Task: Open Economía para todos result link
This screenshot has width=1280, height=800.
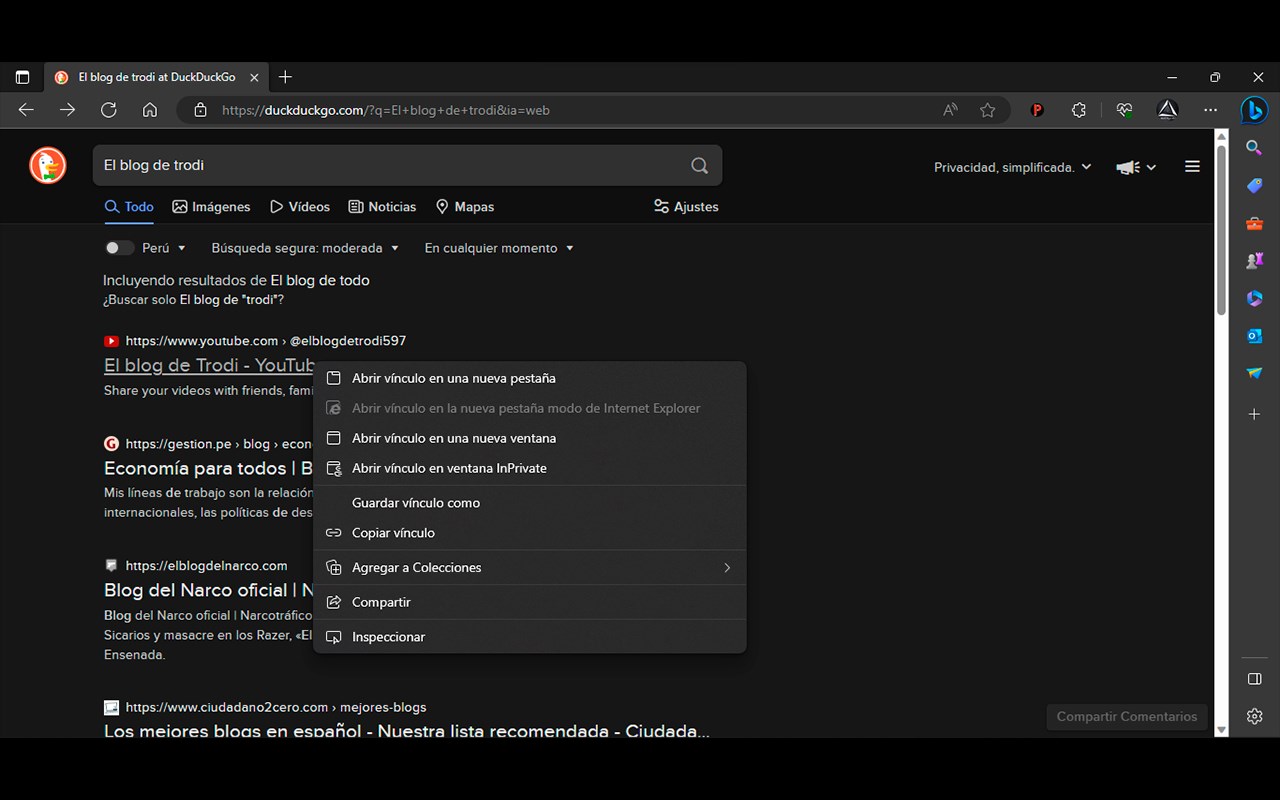Action: (209, 468)
